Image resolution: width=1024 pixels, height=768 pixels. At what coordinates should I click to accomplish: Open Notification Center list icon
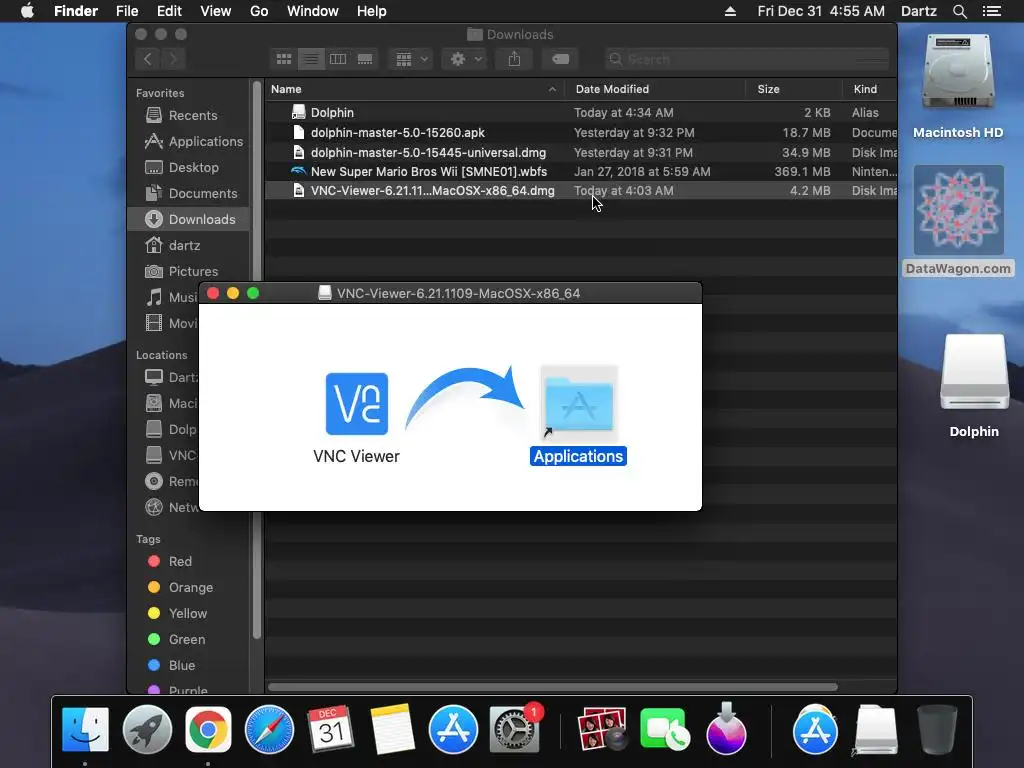coord(992,11)
